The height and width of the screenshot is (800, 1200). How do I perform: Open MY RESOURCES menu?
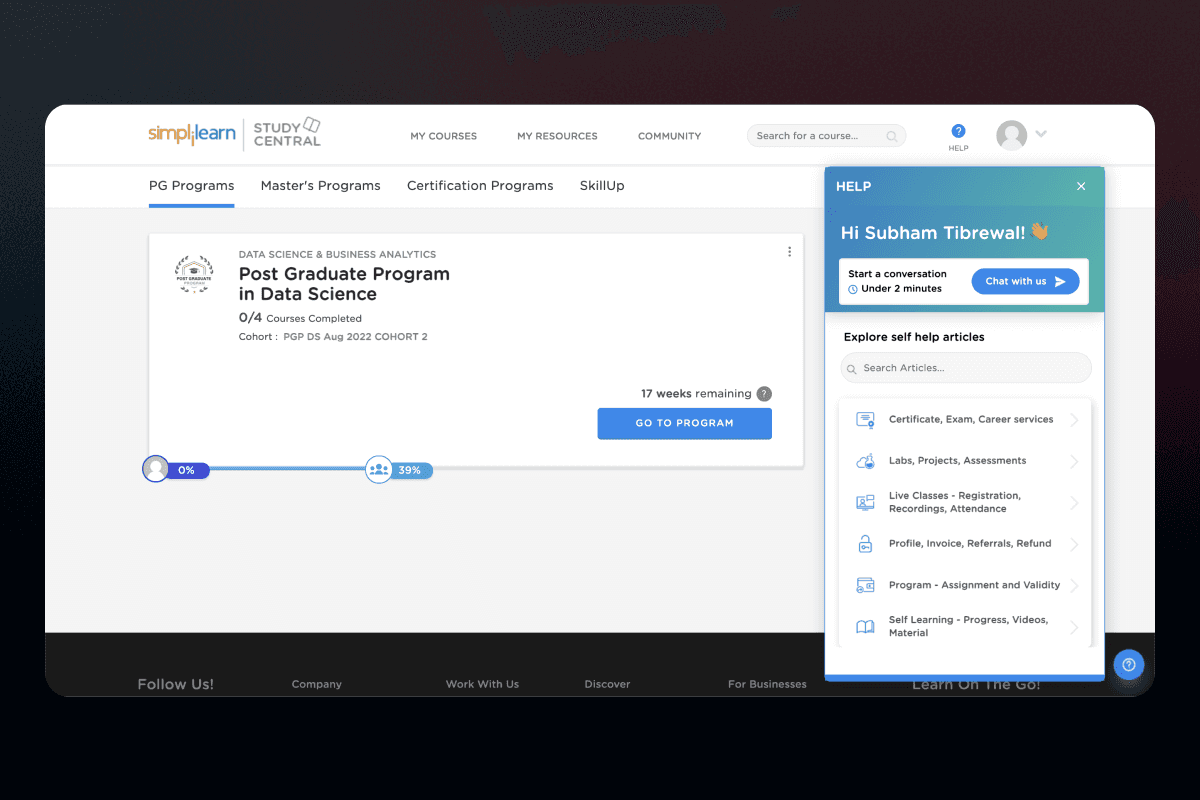click(557, 136)
